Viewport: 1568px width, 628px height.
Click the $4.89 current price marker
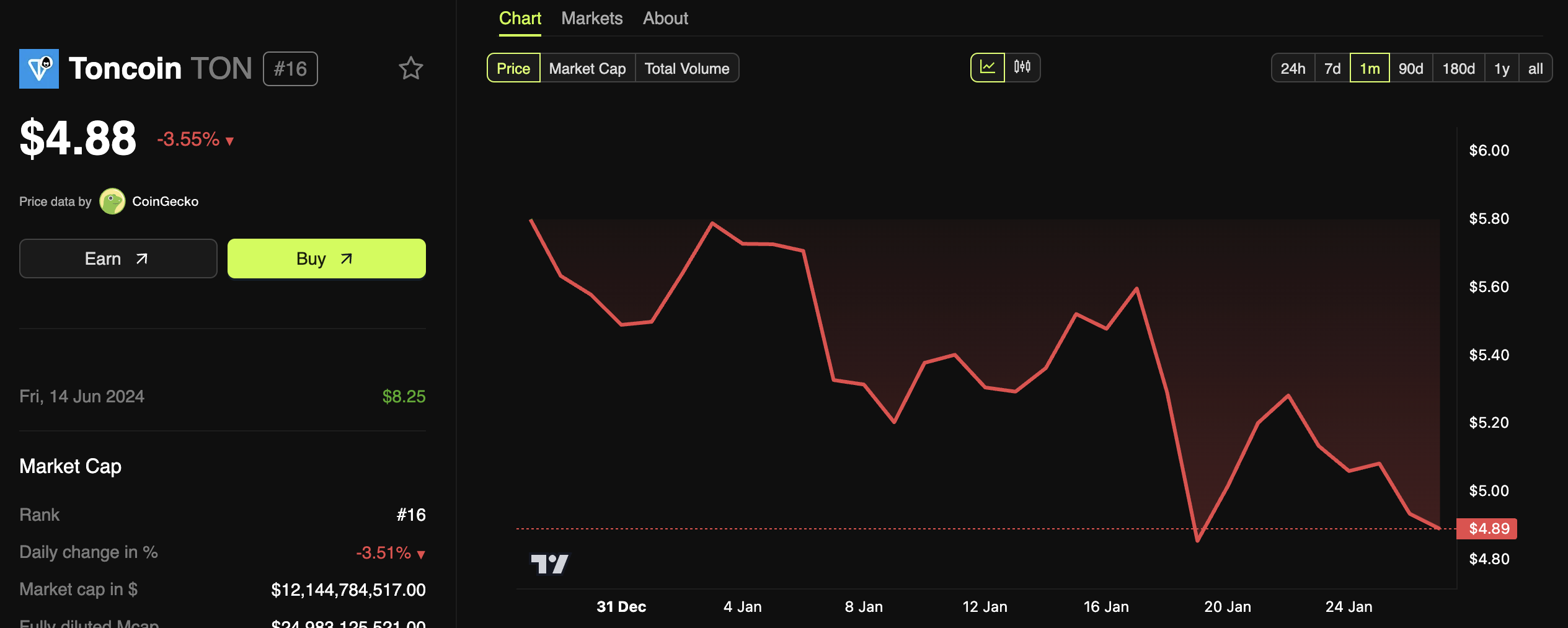(1487, 528)
